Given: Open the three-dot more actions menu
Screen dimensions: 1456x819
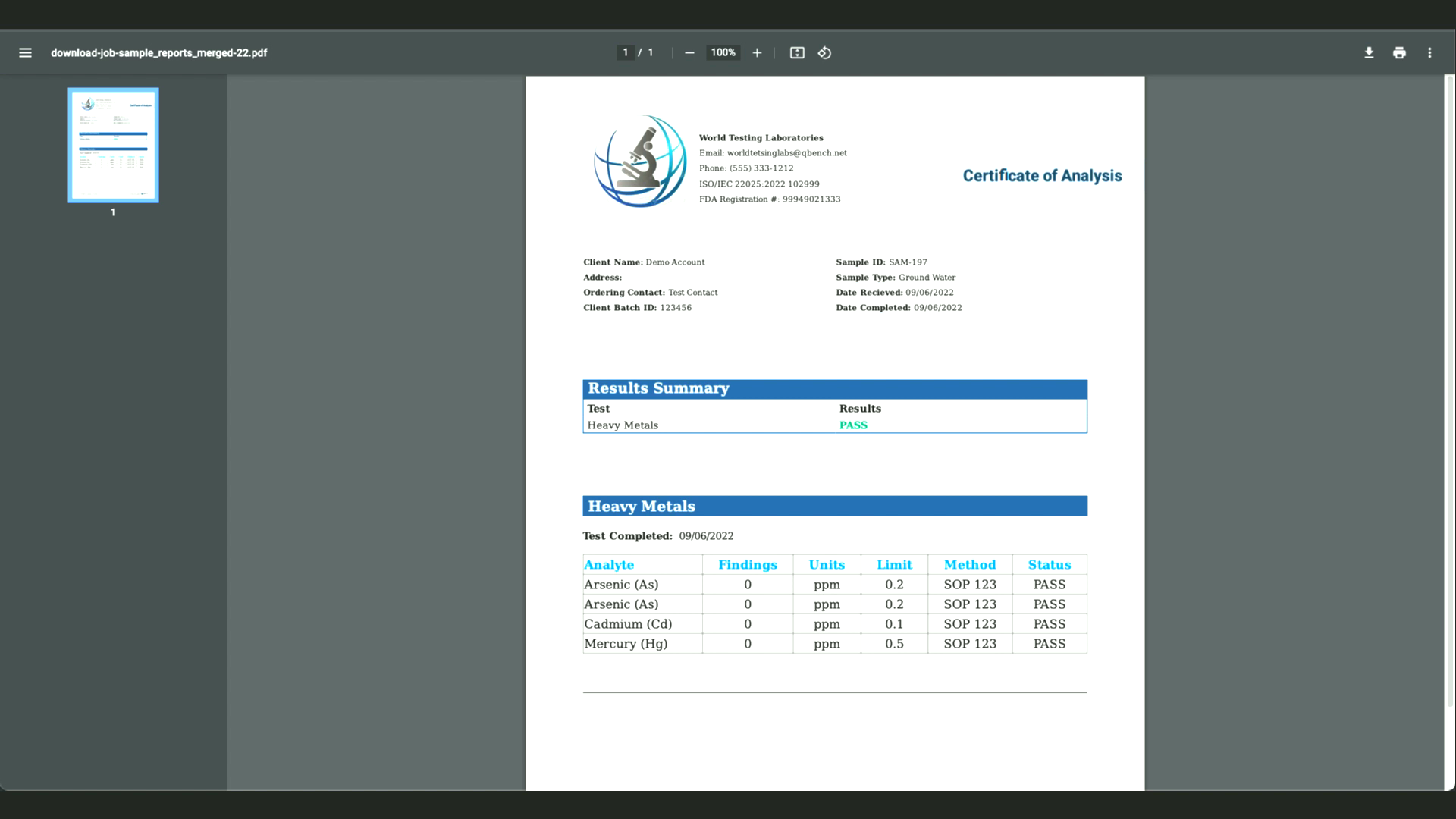Looking at the screenshot, I should [1429, 52].
